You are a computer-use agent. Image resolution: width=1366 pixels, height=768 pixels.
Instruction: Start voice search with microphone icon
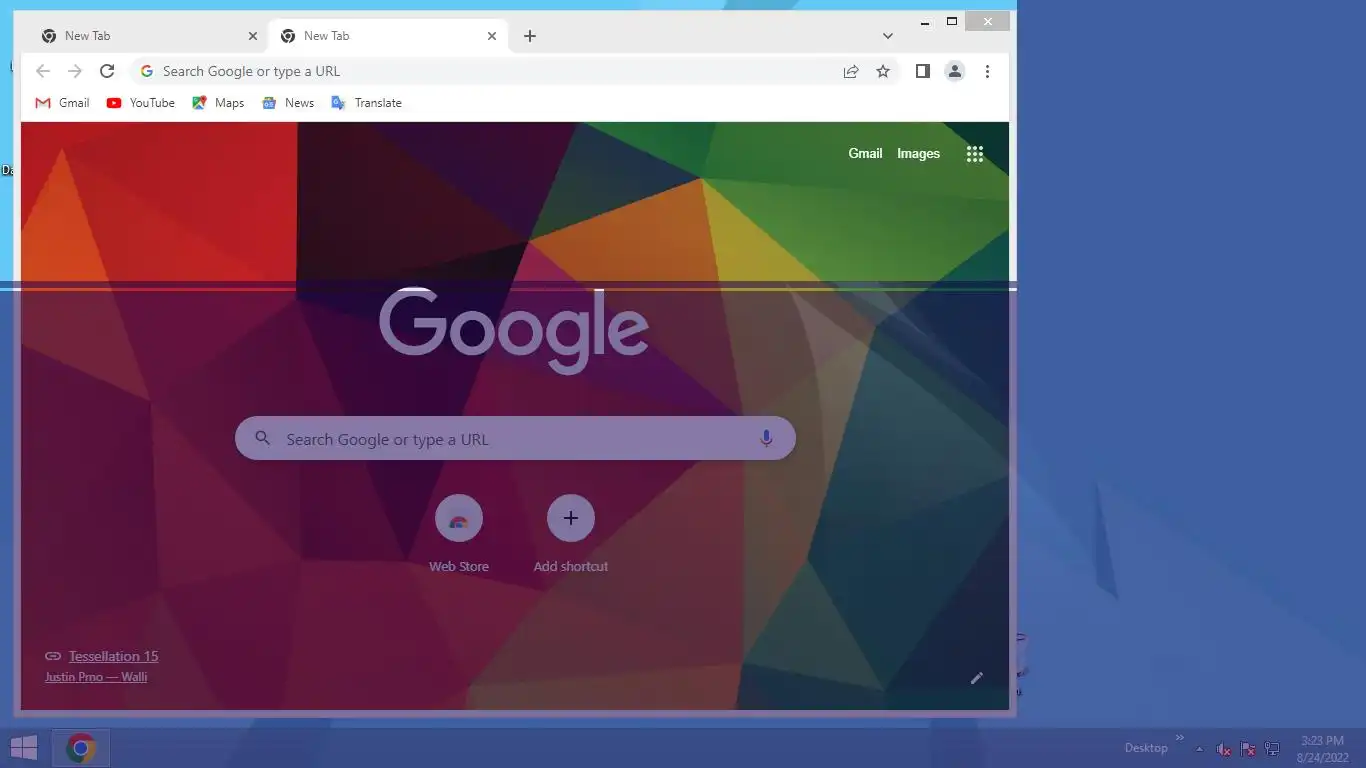pyautogui.click(x=766, y=439)
